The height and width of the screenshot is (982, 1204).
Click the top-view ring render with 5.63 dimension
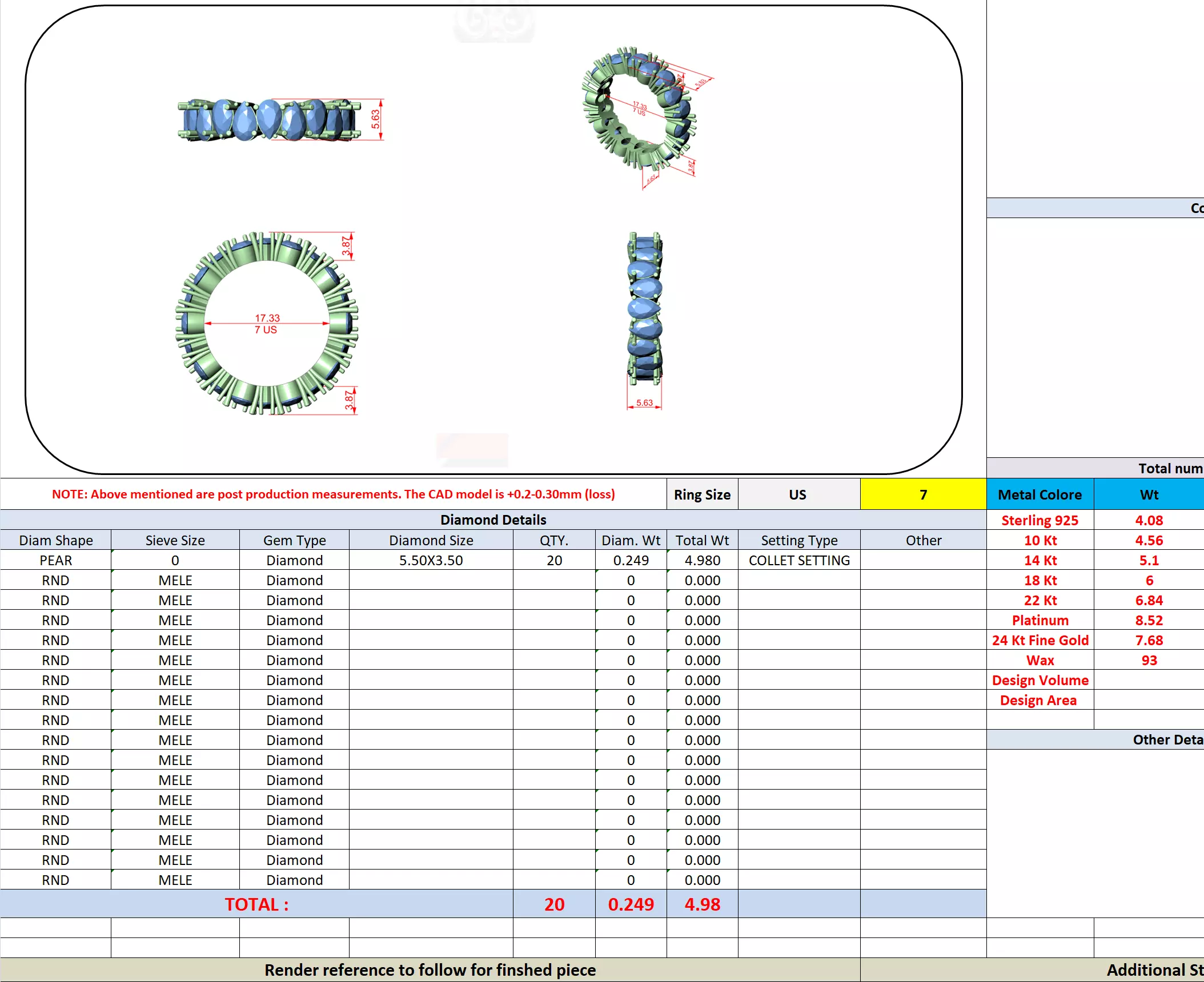click(268, 120)
